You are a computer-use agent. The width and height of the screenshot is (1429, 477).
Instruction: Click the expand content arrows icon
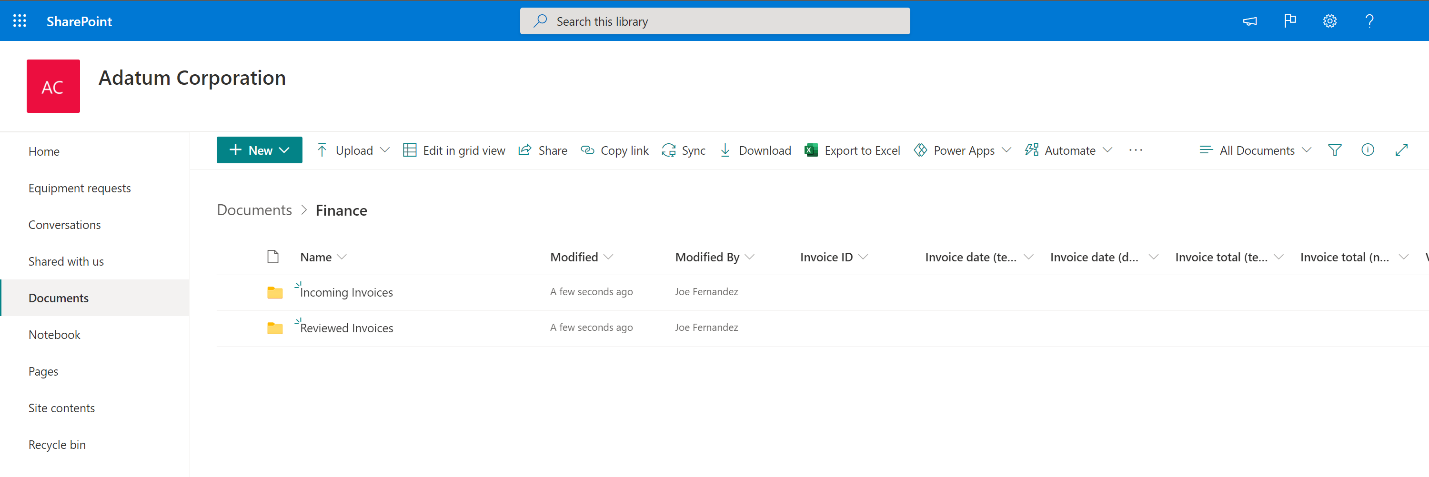tap(1402, 150)
